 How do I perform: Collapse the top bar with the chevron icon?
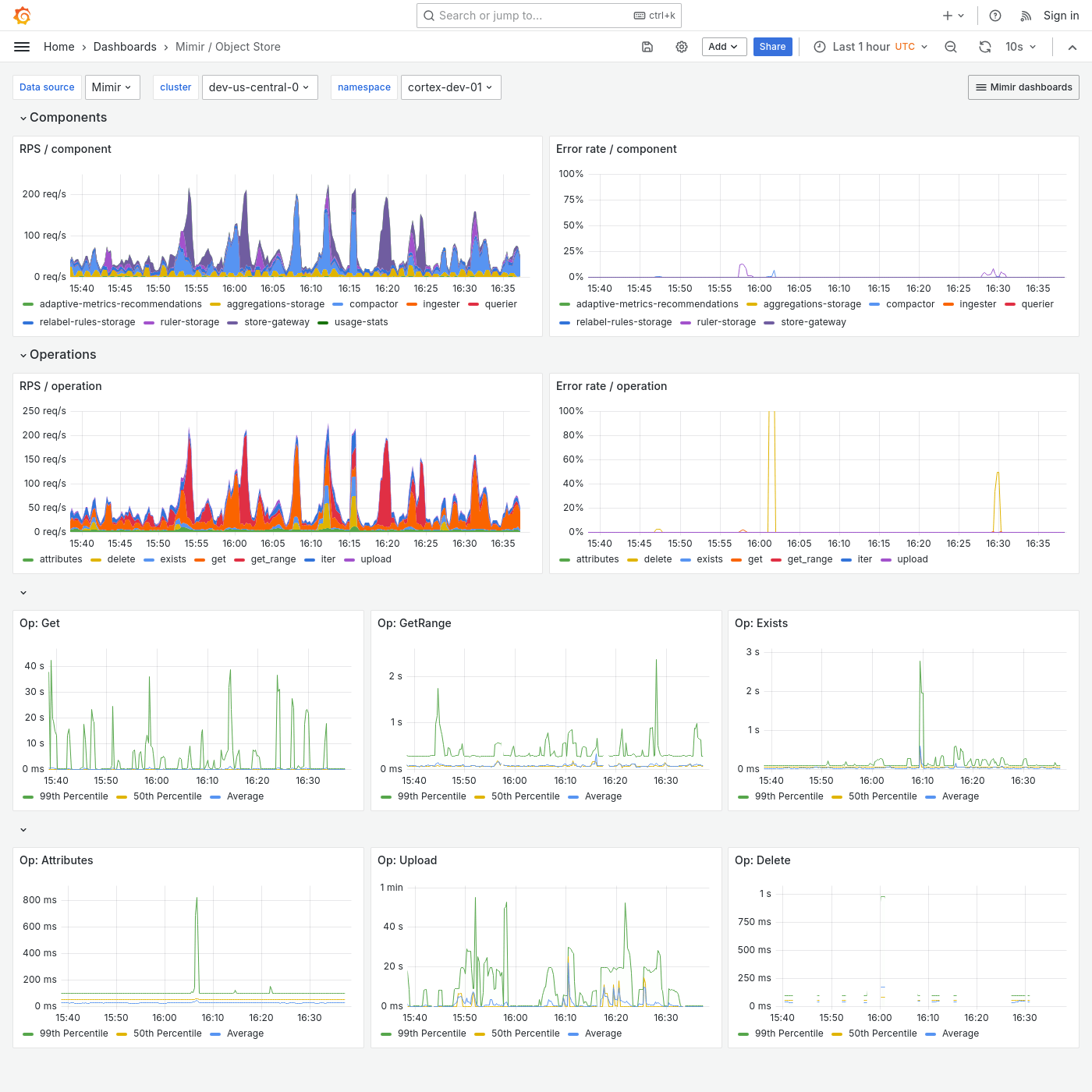(x=1072, y=47)
